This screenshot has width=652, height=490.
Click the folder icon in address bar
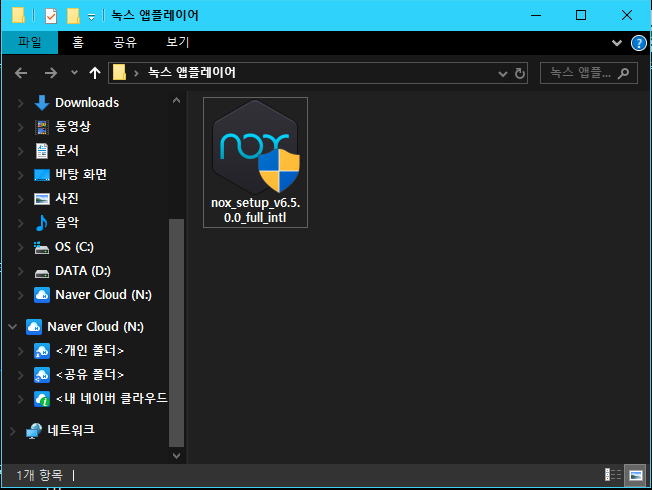tap(119, 72)
